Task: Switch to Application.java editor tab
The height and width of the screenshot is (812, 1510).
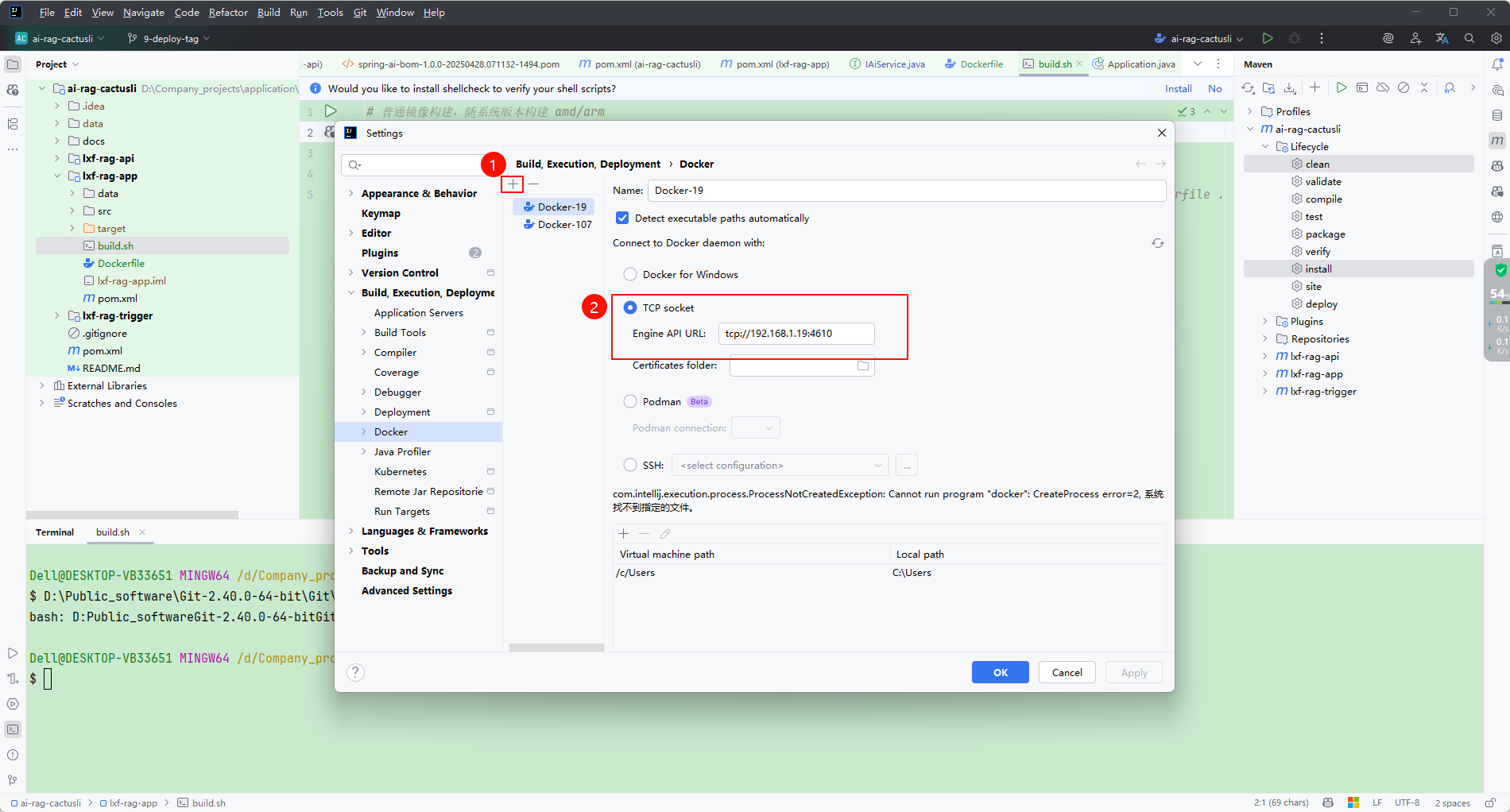Action: [1133, 64]
